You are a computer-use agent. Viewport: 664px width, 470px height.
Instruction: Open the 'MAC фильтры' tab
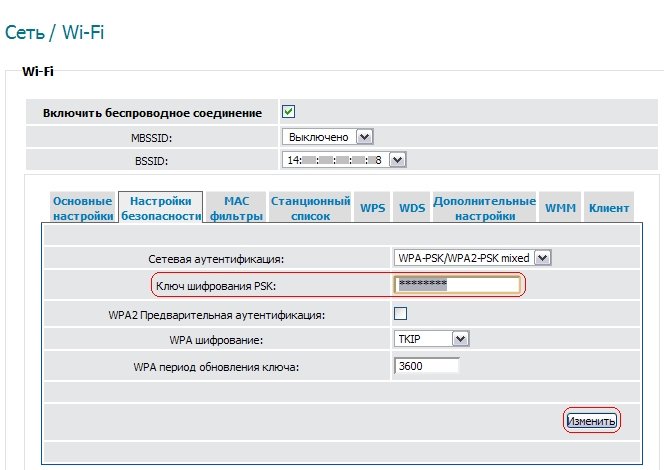coord(236,207)
